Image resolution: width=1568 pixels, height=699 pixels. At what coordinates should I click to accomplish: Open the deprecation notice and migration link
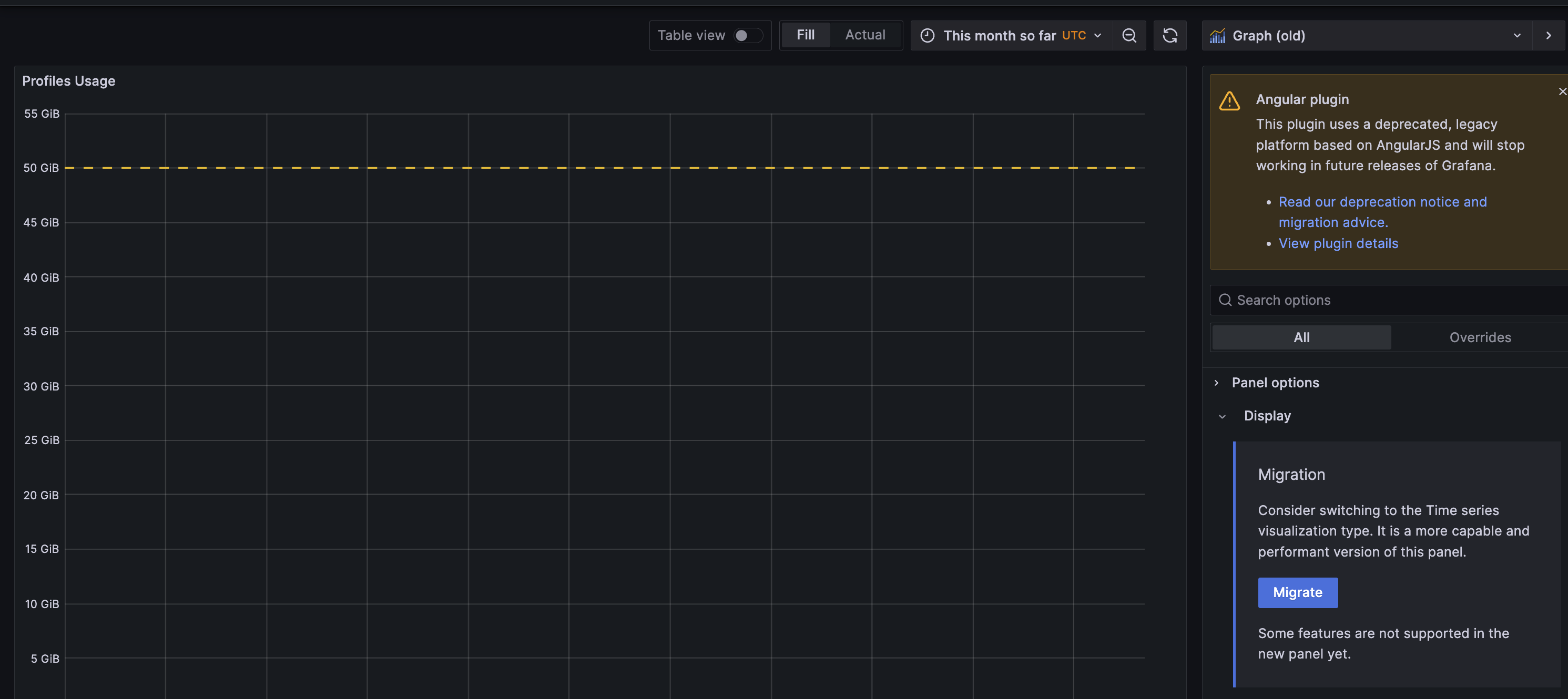1382,202
